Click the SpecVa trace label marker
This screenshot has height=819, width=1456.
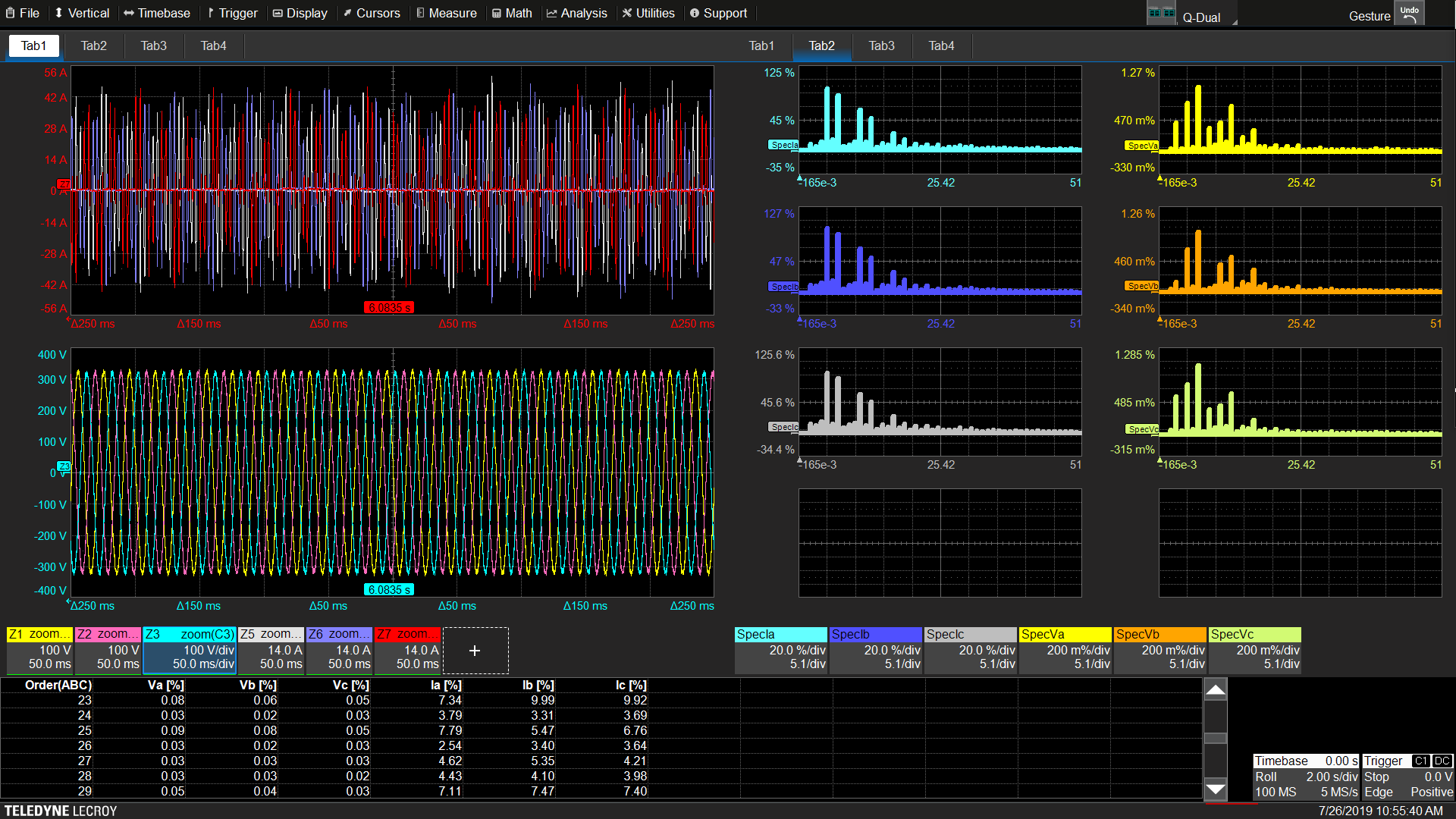coord(1141,146)
